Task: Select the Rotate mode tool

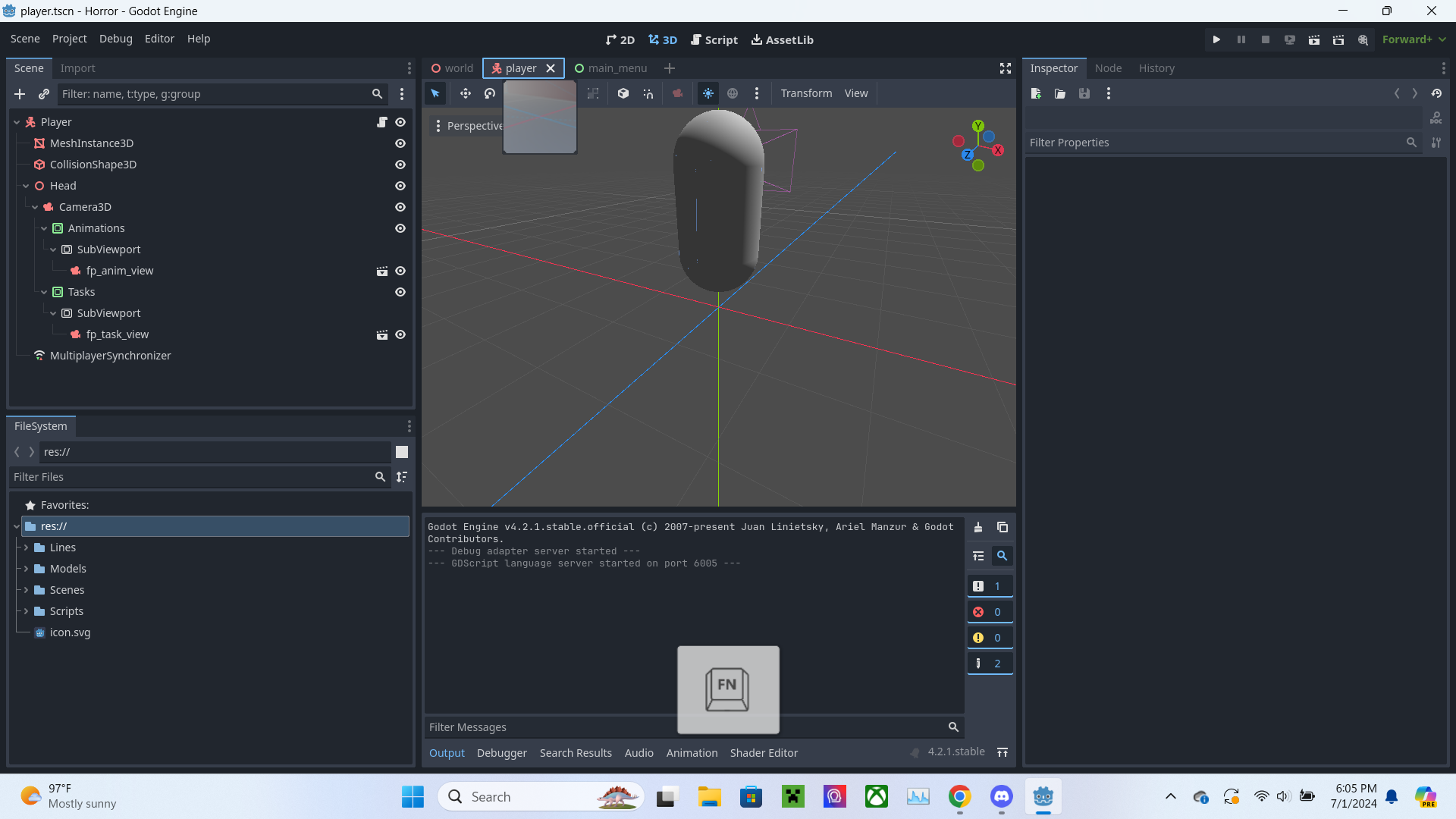Action: (489, 93)
